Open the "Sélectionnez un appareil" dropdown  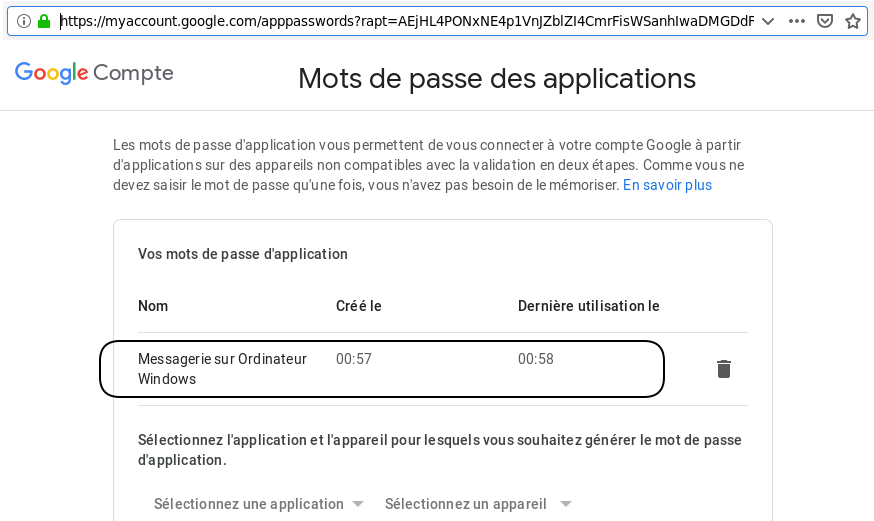click(478, 504)
